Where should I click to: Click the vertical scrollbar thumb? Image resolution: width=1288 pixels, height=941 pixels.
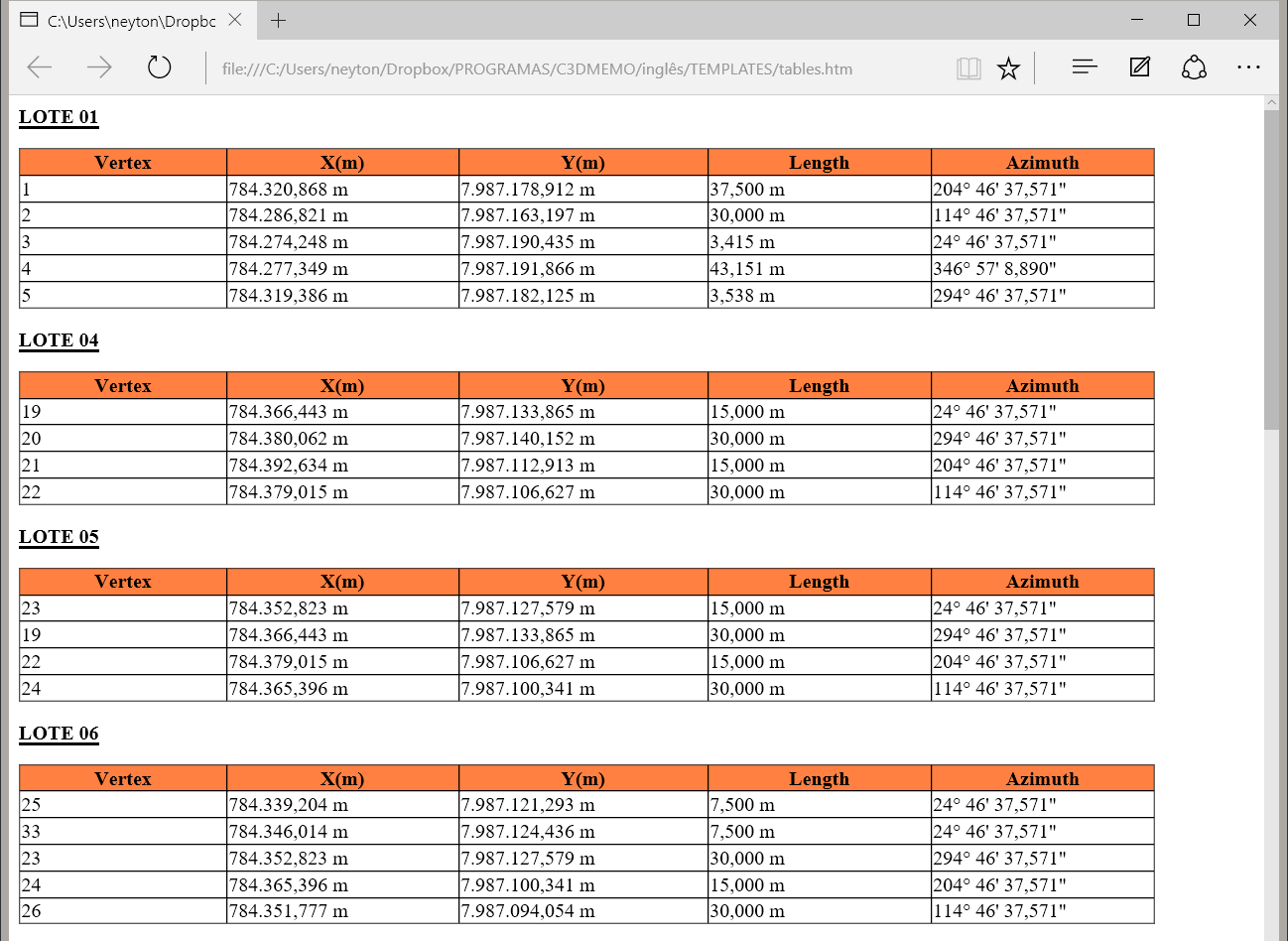point(1272,270)
